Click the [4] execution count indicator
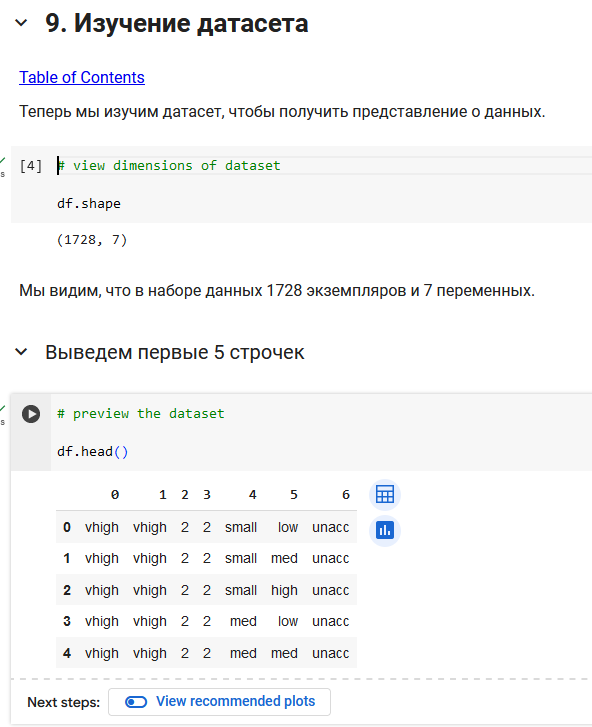The width and height of the screenshot is (592, 727). [31, 166]
